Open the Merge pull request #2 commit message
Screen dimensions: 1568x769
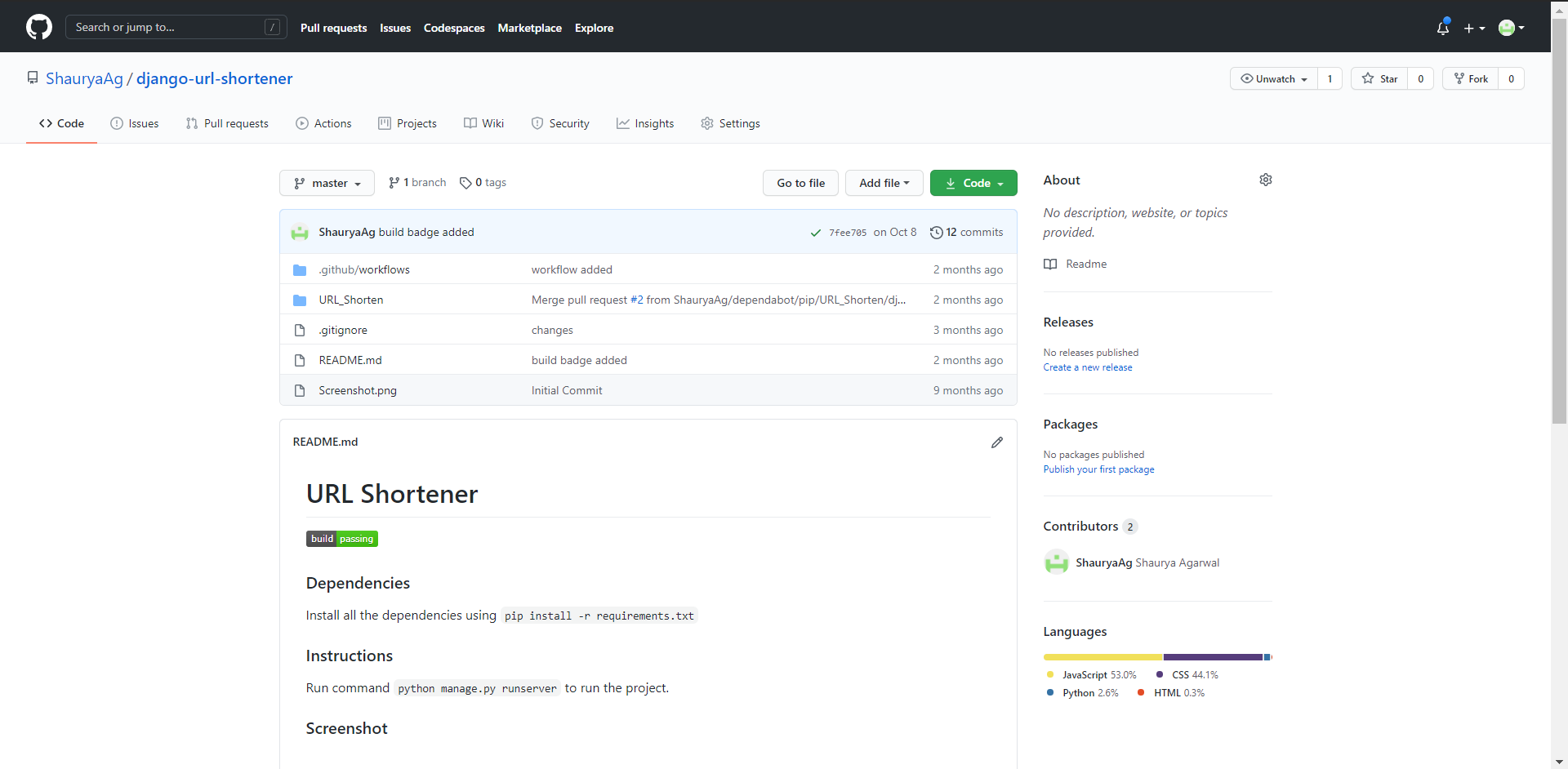point(719,300)
